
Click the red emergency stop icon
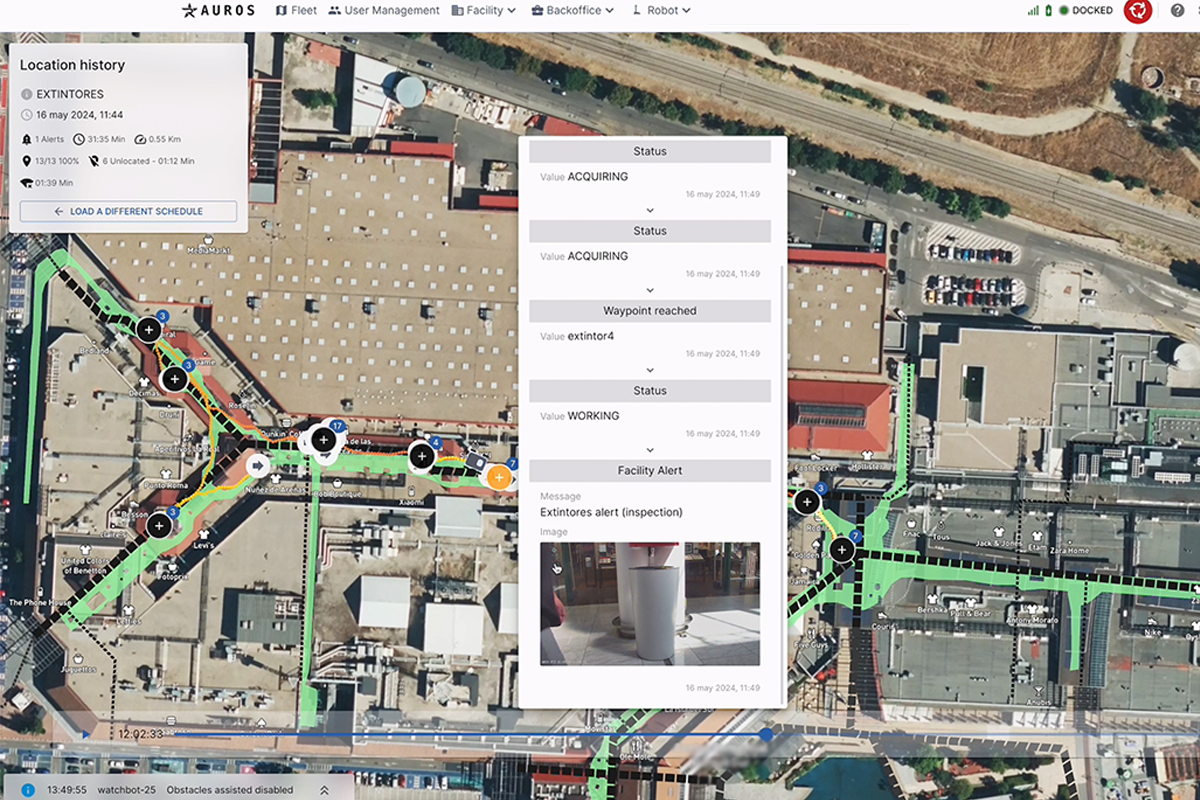pos(1137,11)
